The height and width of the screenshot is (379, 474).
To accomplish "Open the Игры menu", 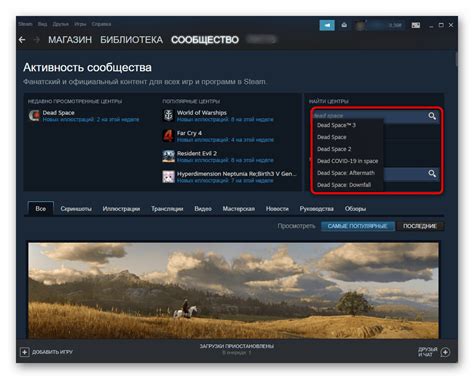I will pos(80,24).
